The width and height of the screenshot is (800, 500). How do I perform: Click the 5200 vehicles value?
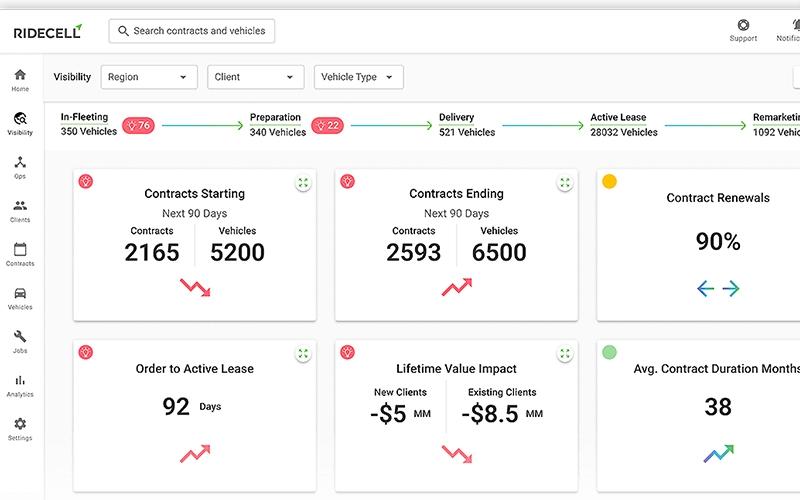(237, 252)
